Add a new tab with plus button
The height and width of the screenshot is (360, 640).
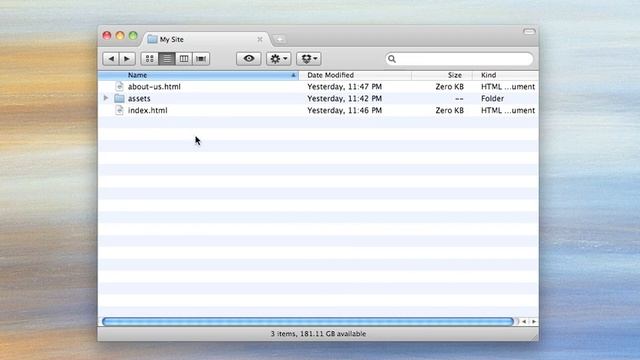280,40
